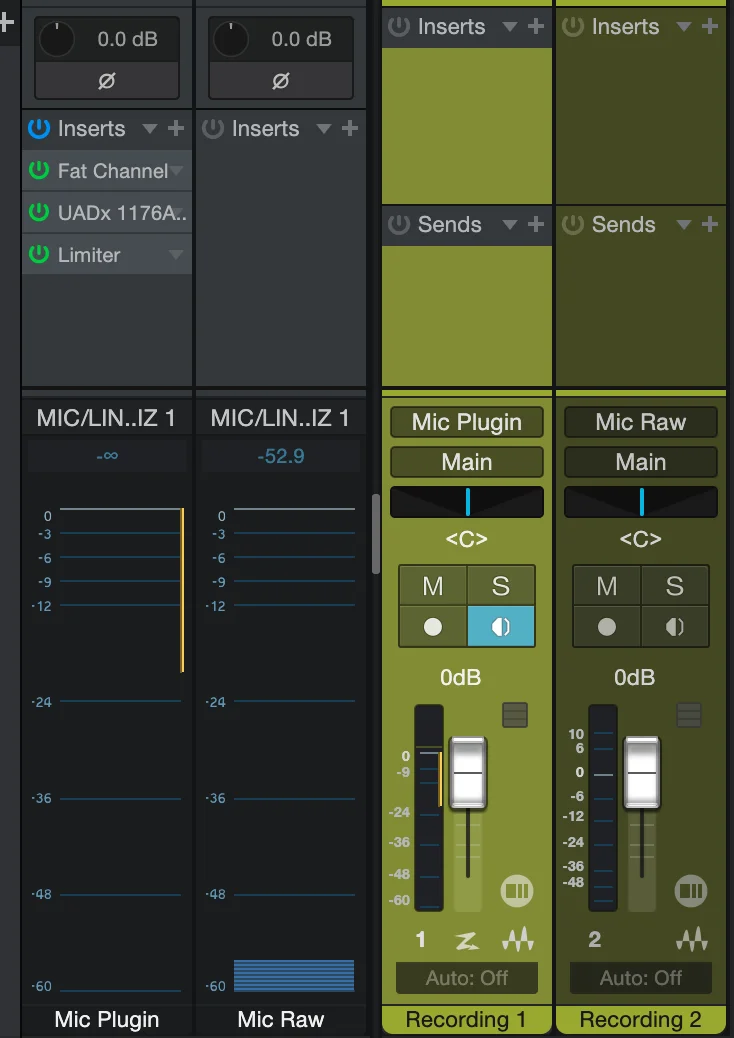Toggle Inserts power on Mic Plugin input
The image size is (734, 1038).
point(39,128)
